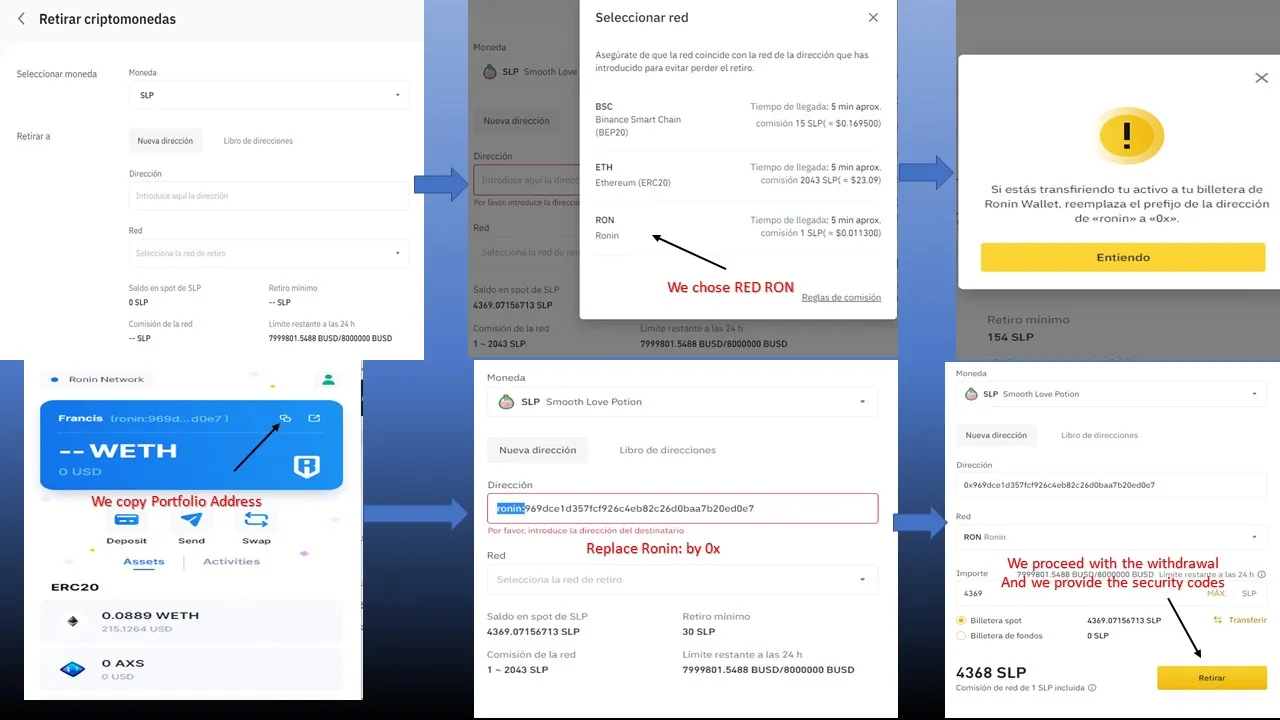
Task: Switch to the Activities tab in Ronin wallet
Action: (231, 562)
